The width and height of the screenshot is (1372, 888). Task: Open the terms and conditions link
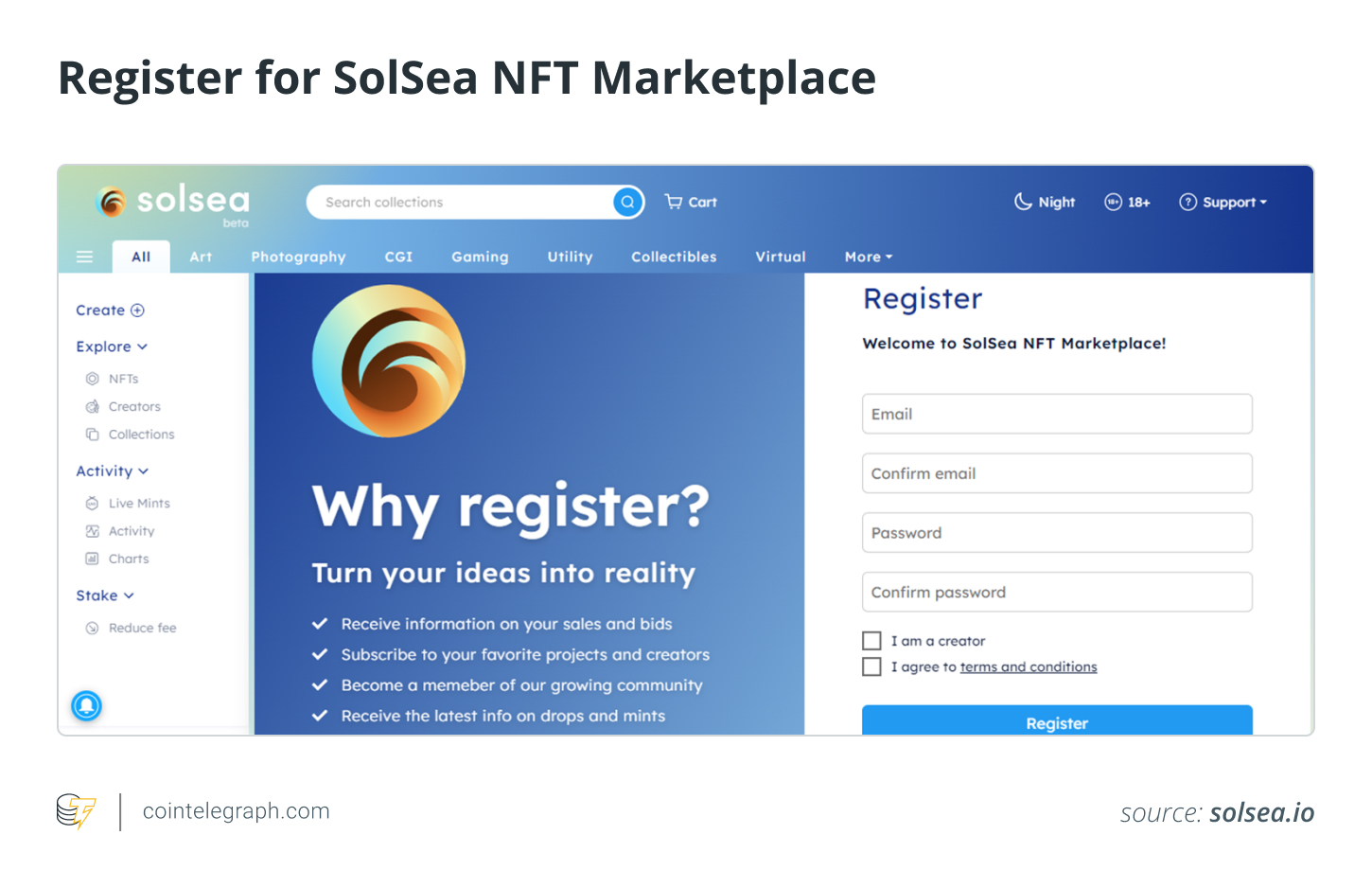coord(1029,666)
